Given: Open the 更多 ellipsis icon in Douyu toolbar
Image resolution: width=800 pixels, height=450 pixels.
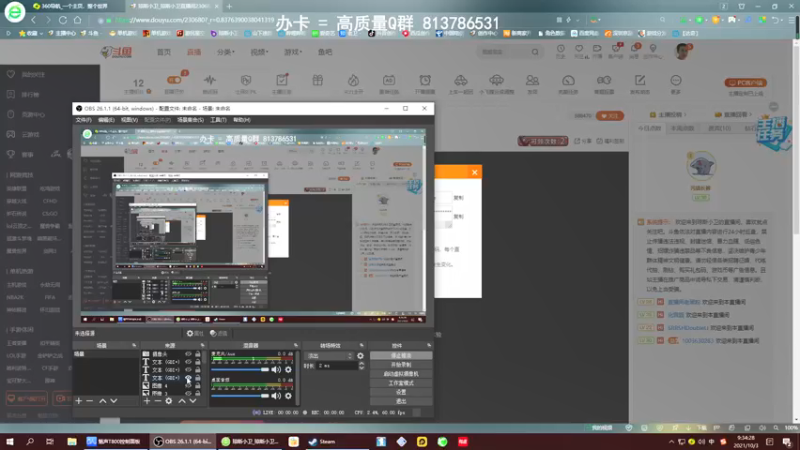Looking at the screenshot, I should 676,81.
